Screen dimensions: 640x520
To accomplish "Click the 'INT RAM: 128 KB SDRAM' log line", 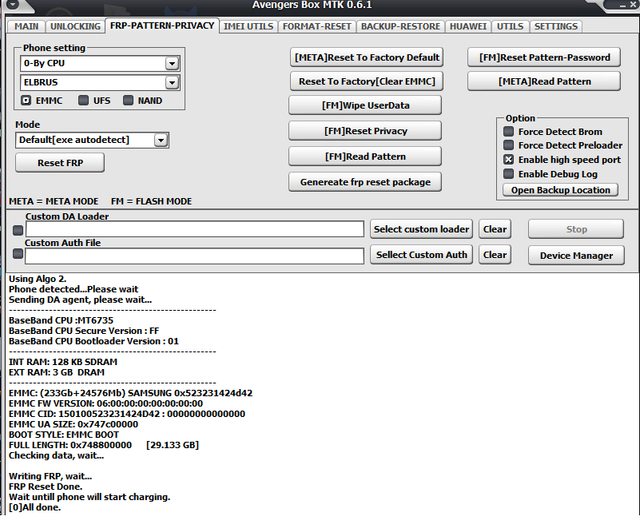I will 63,362.
